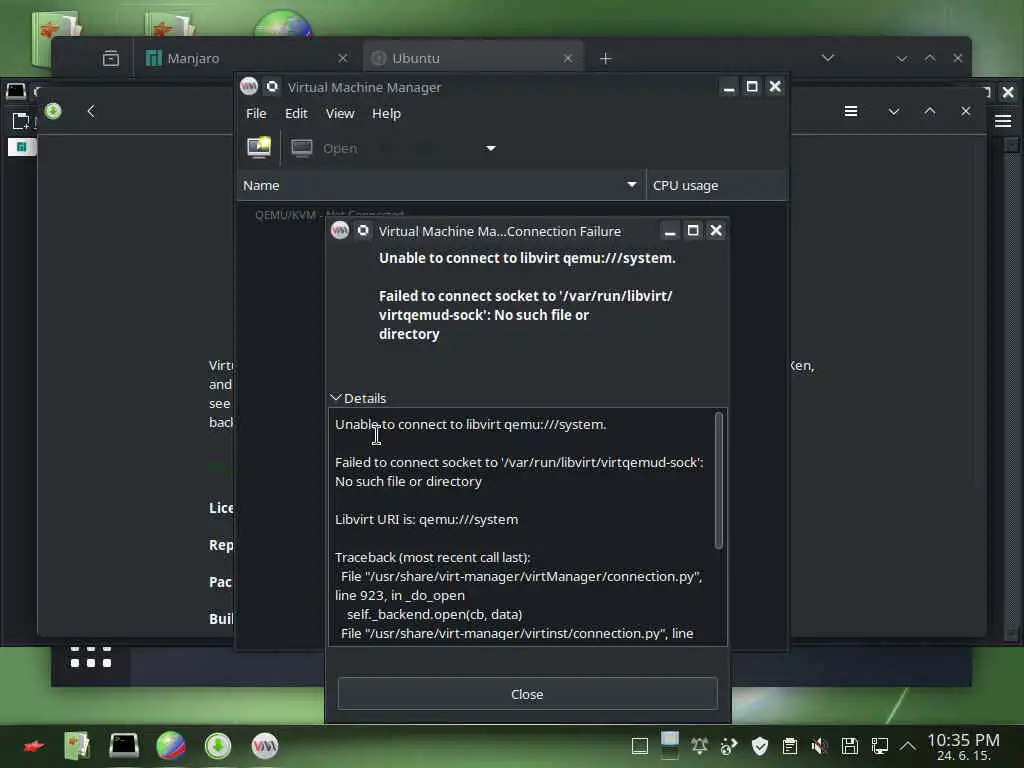Open the file manager from the taskbar
Screen dimensions: 1024x768
pos(77,746)
